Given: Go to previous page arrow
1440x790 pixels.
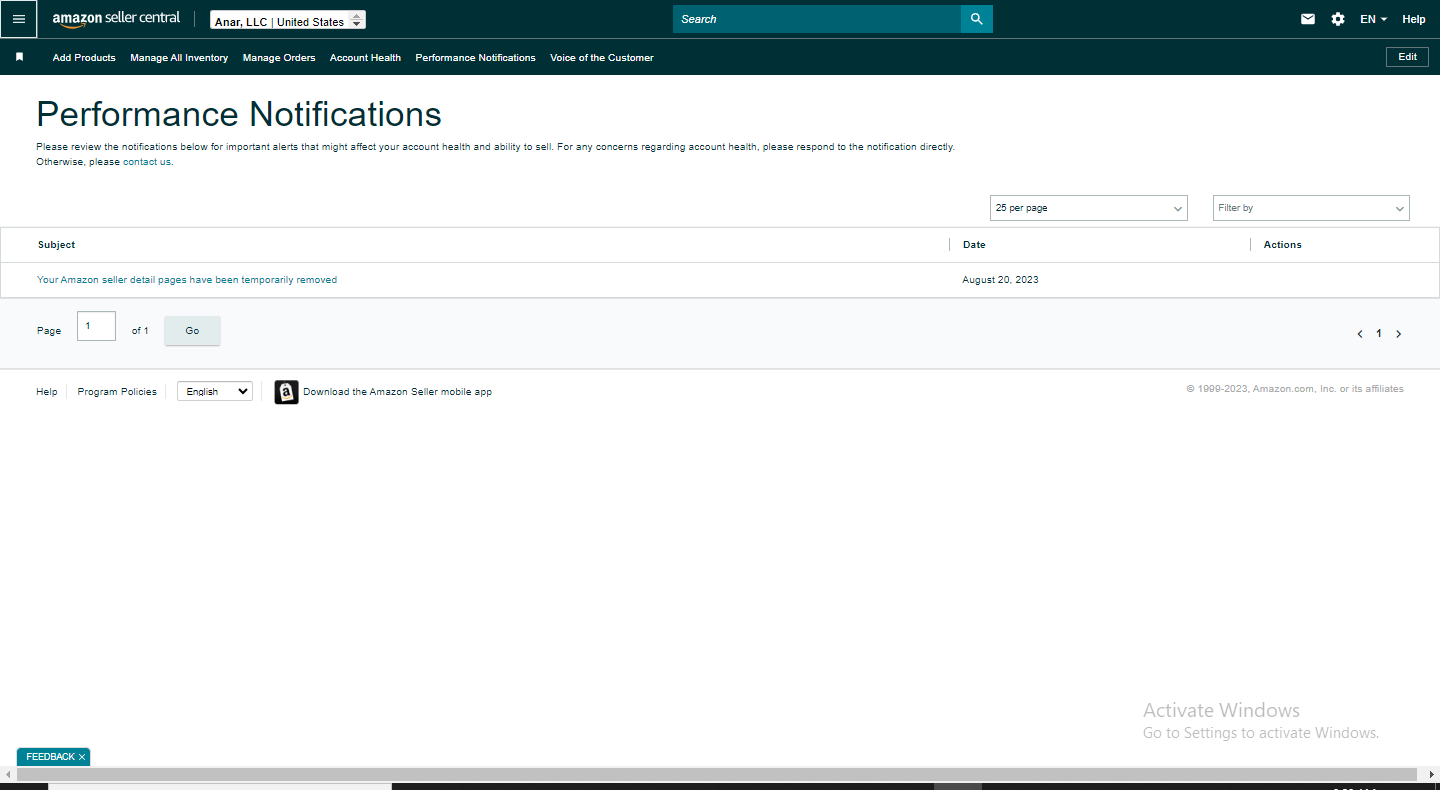Looking at the screenshot, I should pyautogui.click(x=1359, y=334).
